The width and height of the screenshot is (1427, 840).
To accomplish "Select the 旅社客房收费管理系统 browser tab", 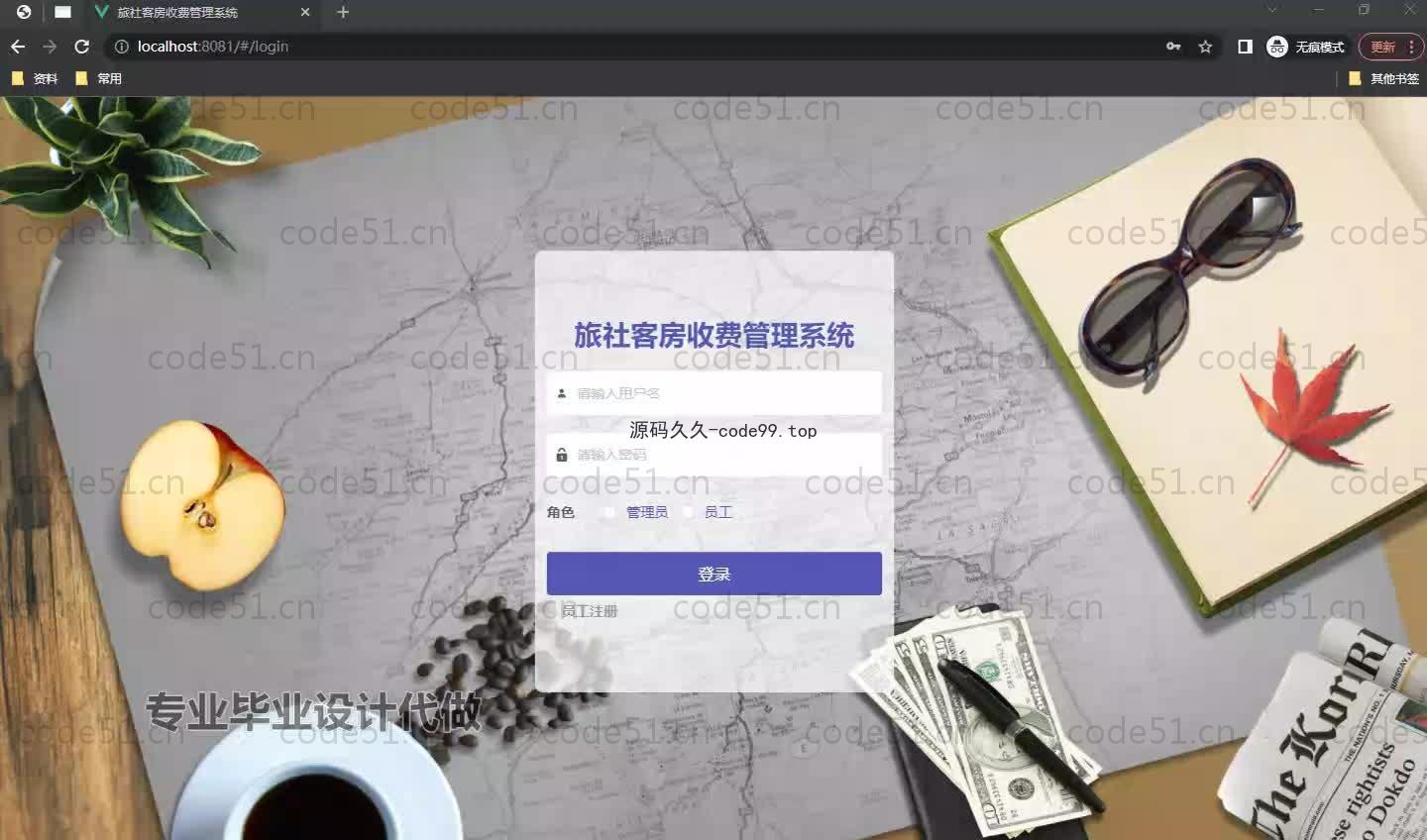I will [201, 12].
